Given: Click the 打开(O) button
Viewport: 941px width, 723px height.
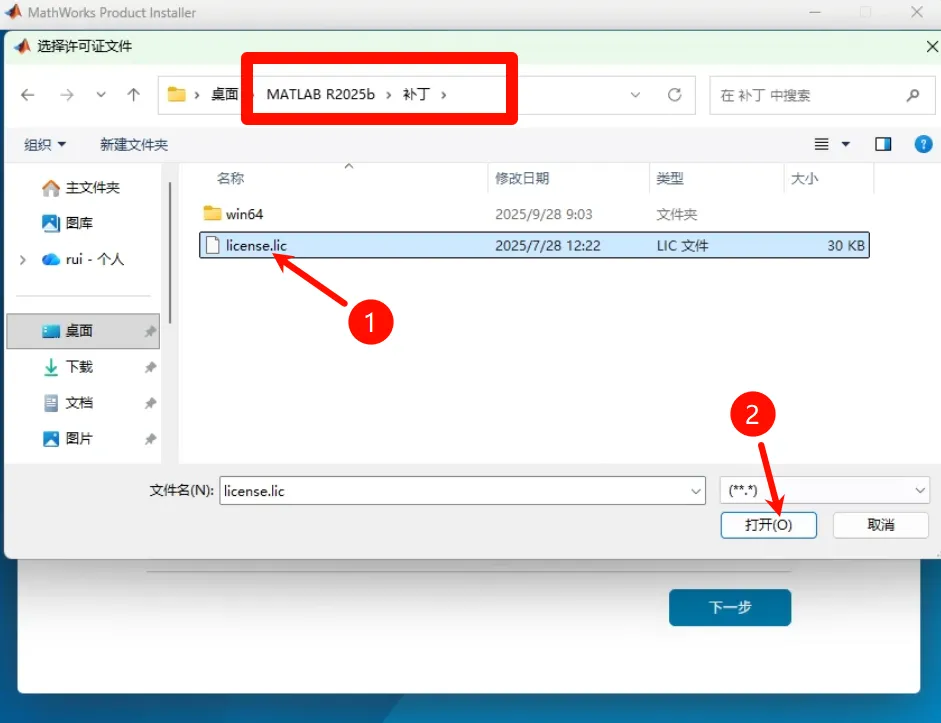Looking at the screenshot, I should pyautogui.click(x=768, y=525).
